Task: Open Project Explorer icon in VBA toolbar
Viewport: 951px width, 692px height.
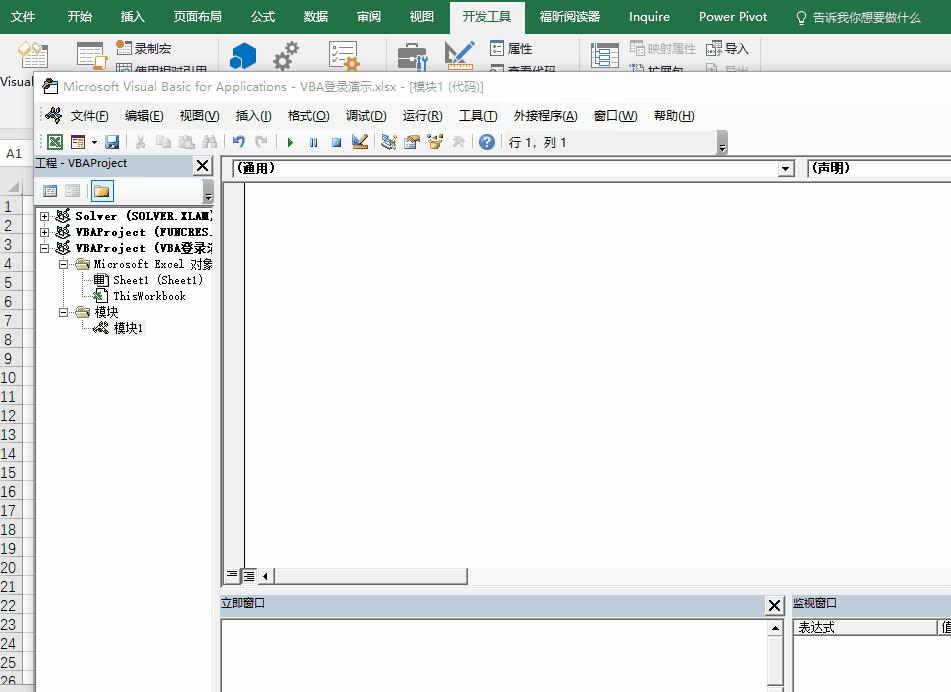Action: 389,142
